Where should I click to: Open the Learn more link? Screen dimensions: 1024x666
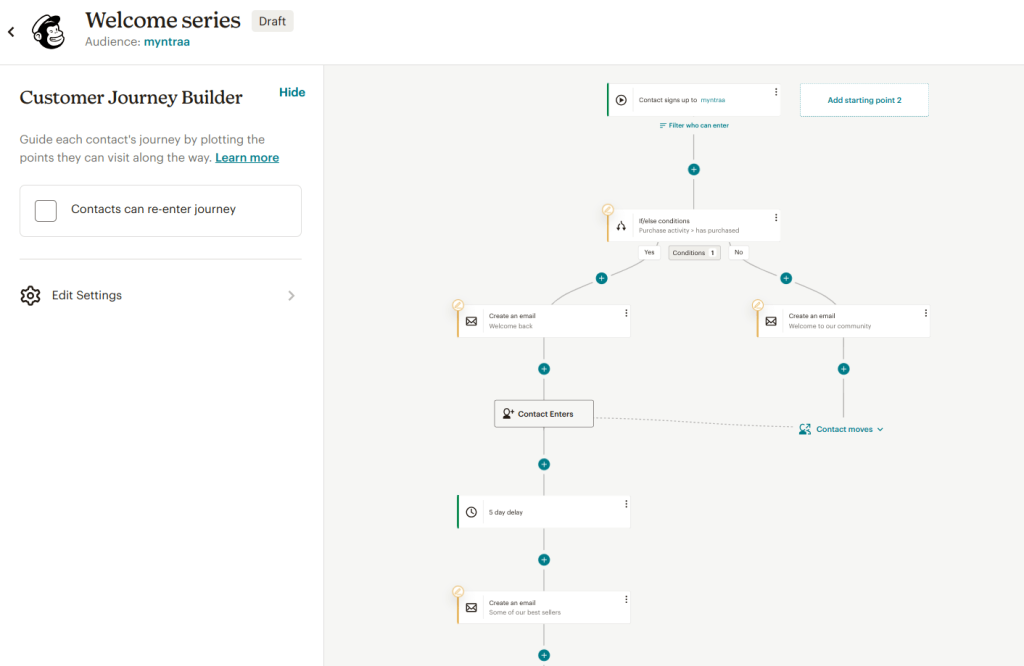click(247, 157)
